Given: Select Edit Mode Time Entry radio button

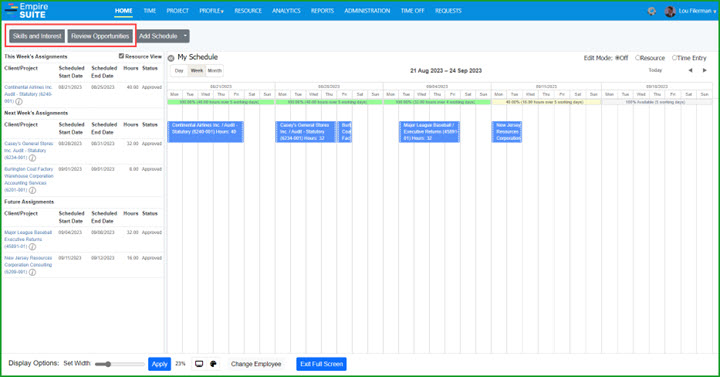Looking at the screenshot, I should click(675, 58).
